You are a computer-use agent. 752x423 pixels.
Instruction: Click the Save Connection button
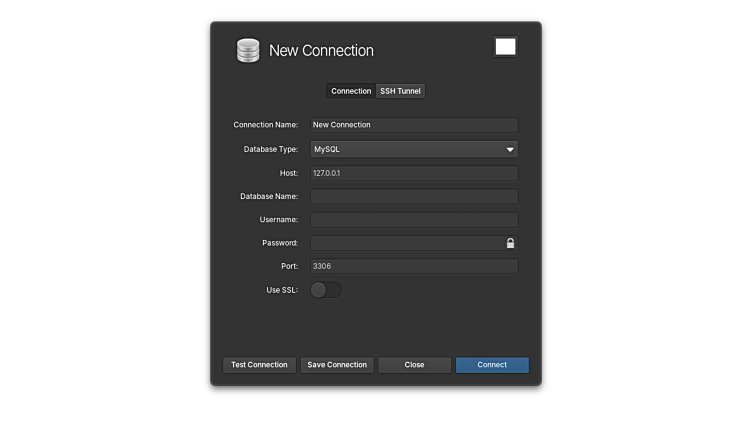(x=337, y=365)
